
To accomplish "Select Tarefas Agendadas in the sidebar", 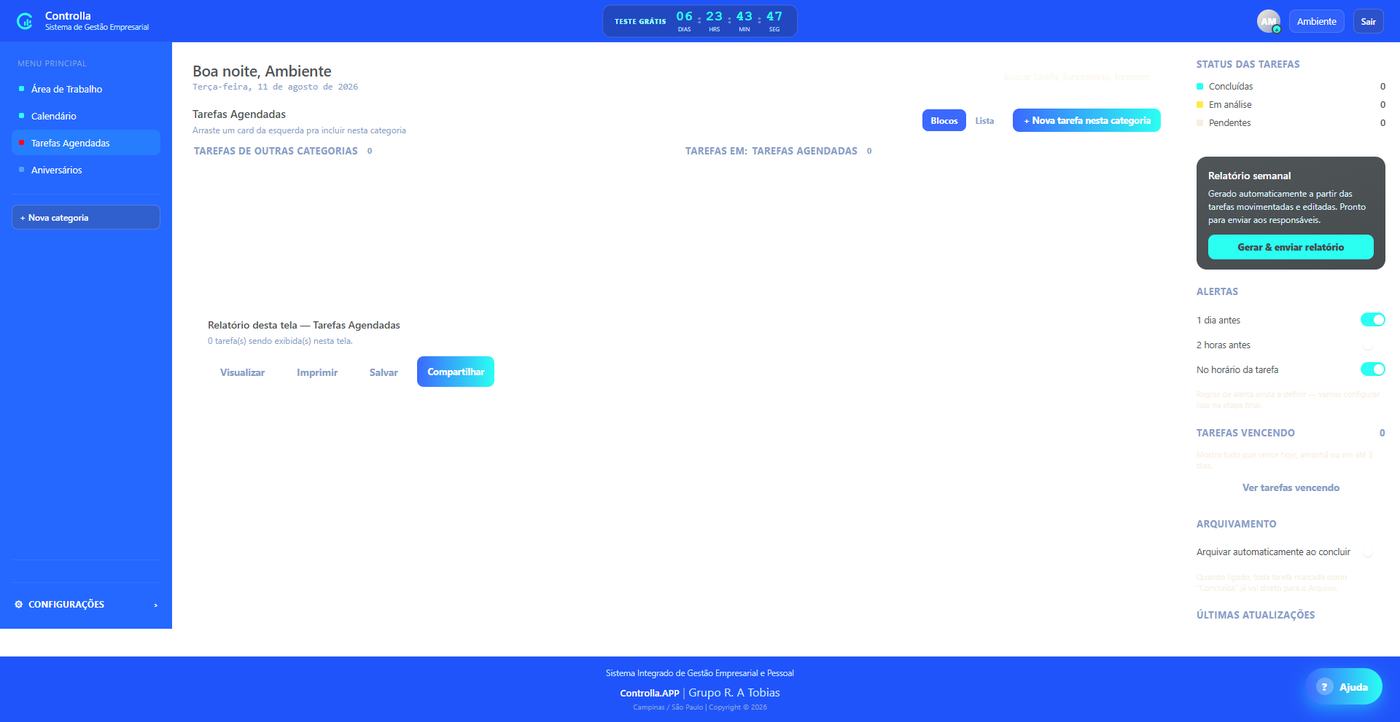I will 86,143.
